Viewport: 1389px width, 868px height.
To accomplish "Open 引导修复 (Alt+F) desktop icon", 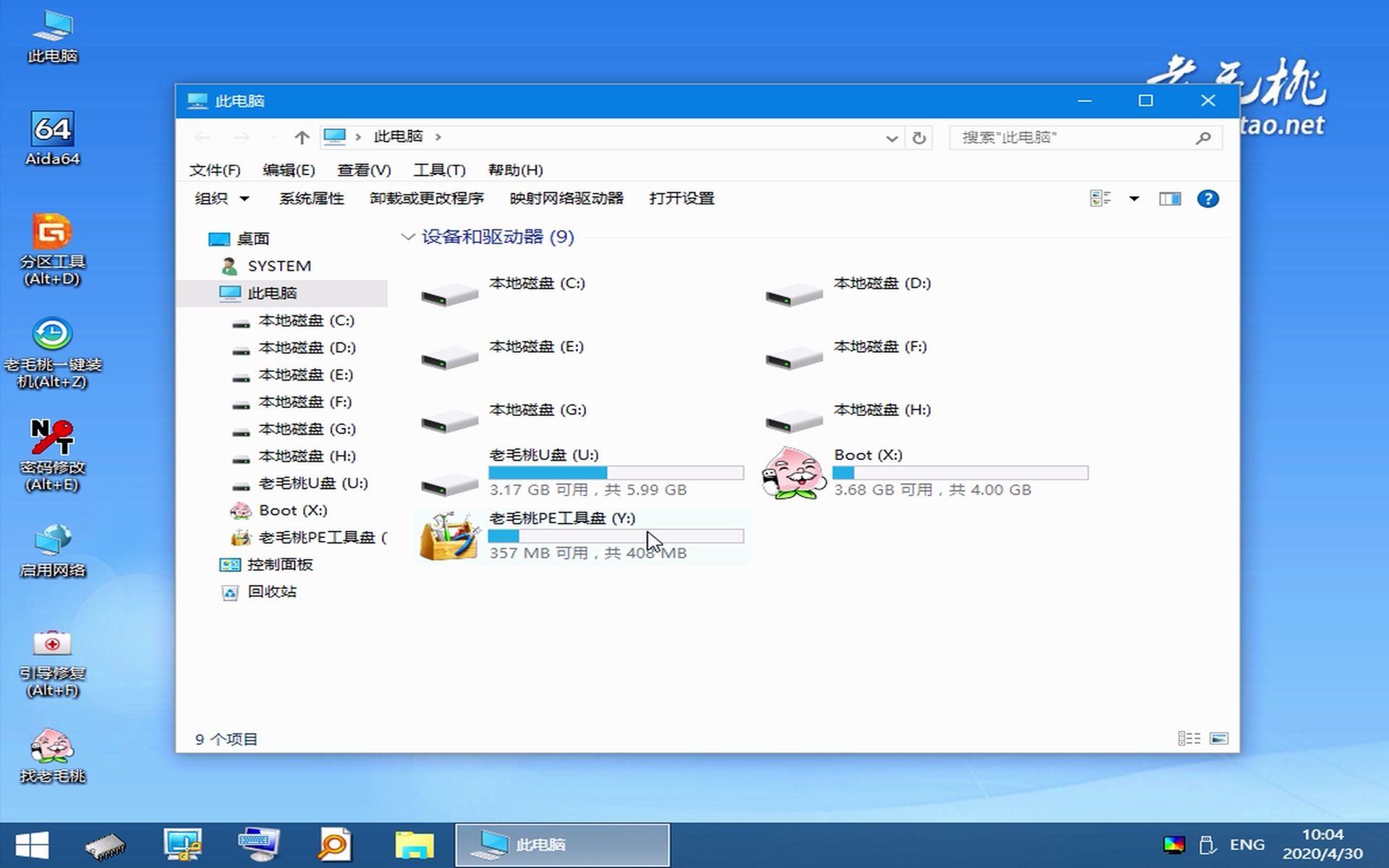I will click(52, 663).
